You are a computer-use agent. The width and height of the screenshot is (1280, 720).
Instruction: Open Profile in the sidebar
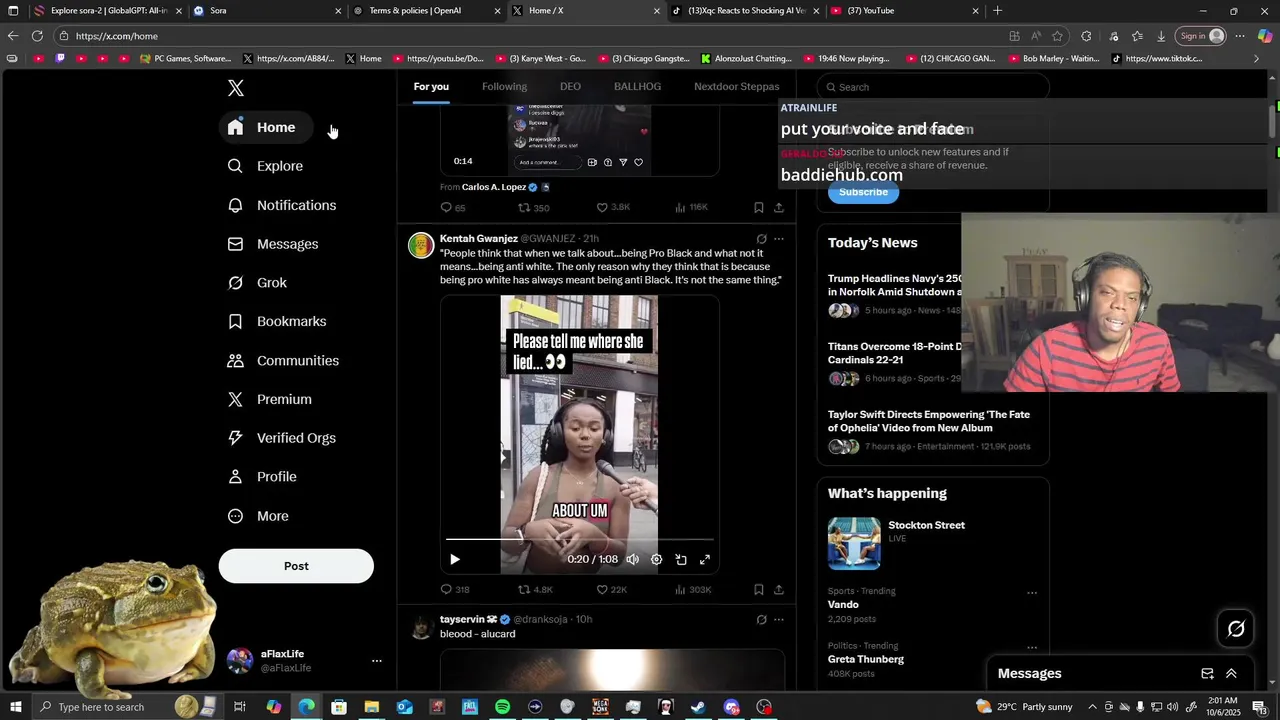(262, 477)
